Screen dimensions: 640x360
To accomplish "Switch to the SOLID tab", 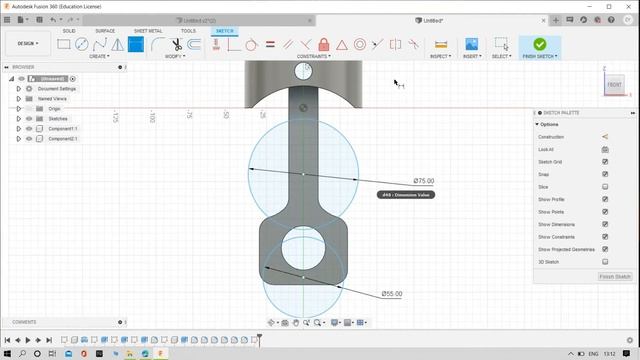I will click(69, 31).
